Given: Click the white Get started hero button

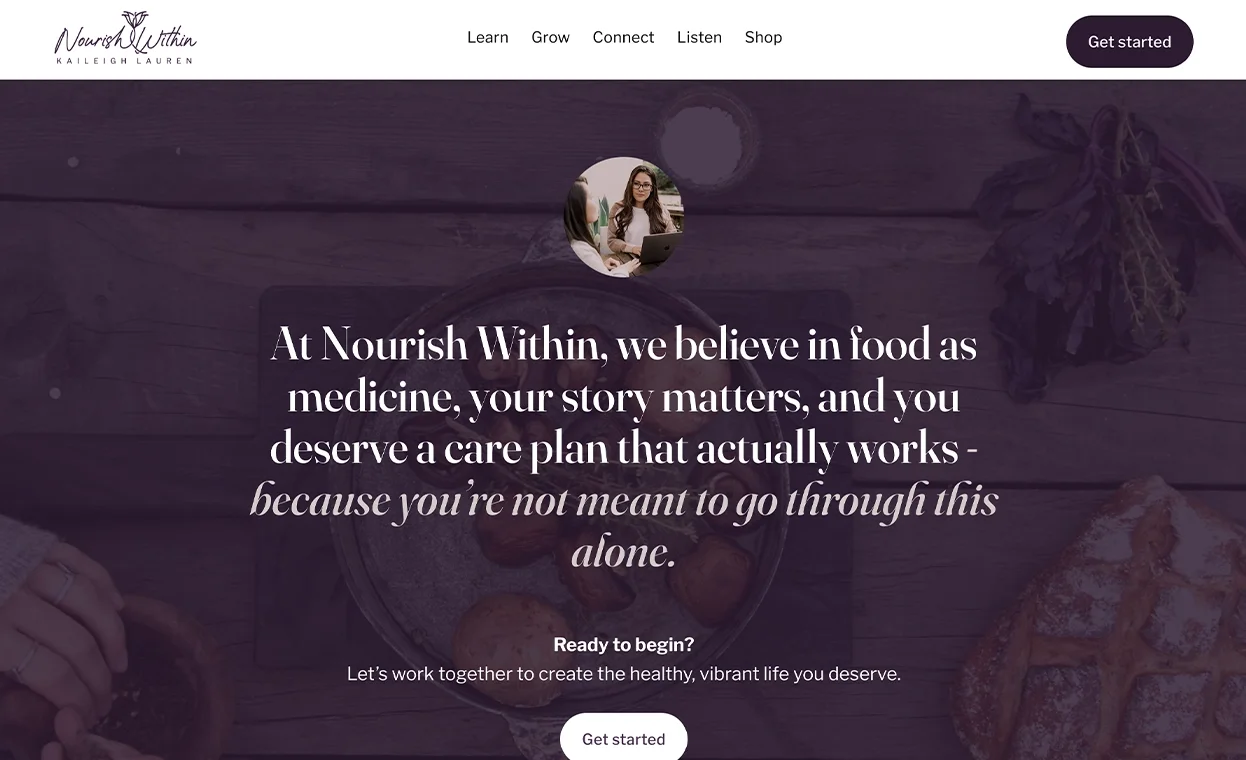Looking at the screenshot, I should pos(623,738).
